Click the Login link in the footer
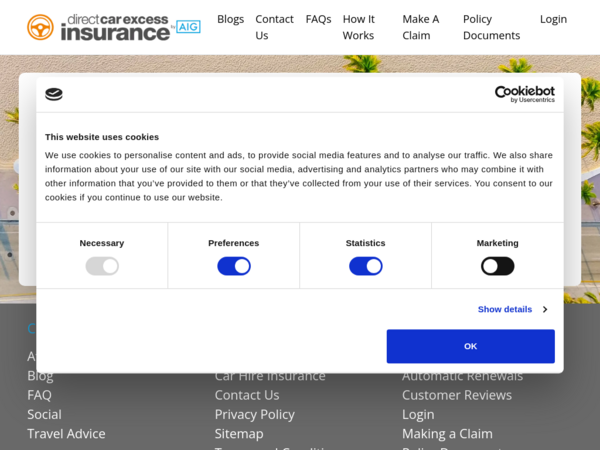The width and height of the screenshot is (600, 450). (x=418, y=414)
